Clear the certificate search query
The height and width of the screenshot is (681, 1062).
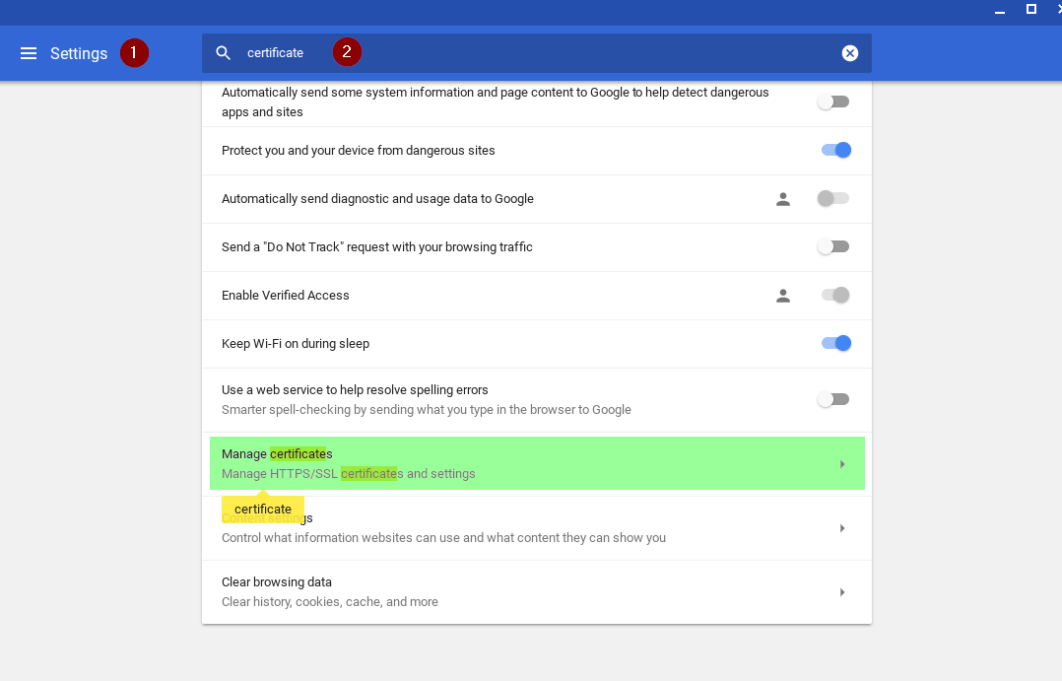pyautogui.click(x=849, y=52)
